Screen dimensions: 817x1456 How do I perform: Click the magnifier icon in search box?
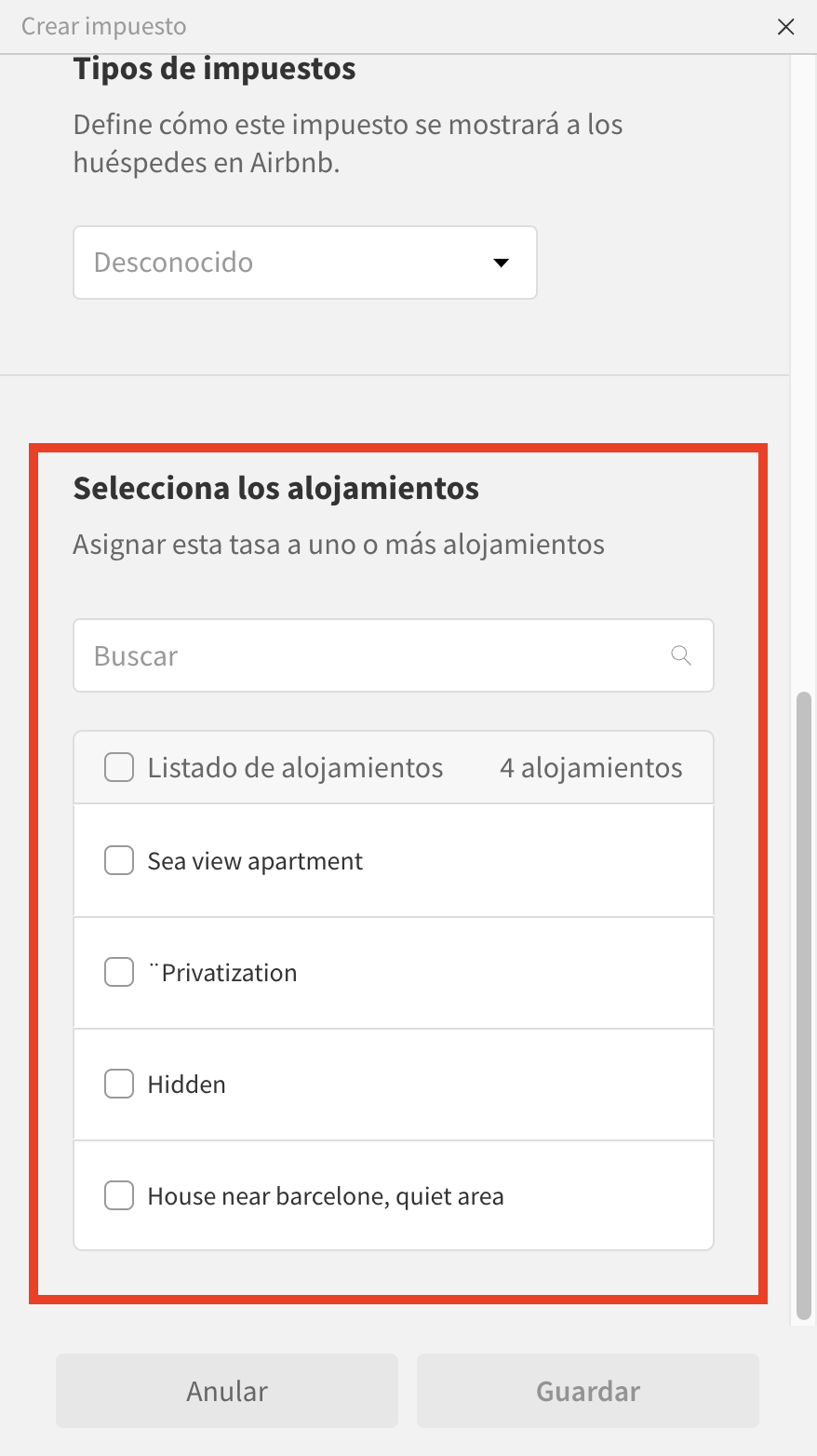[x=681, y=655]
